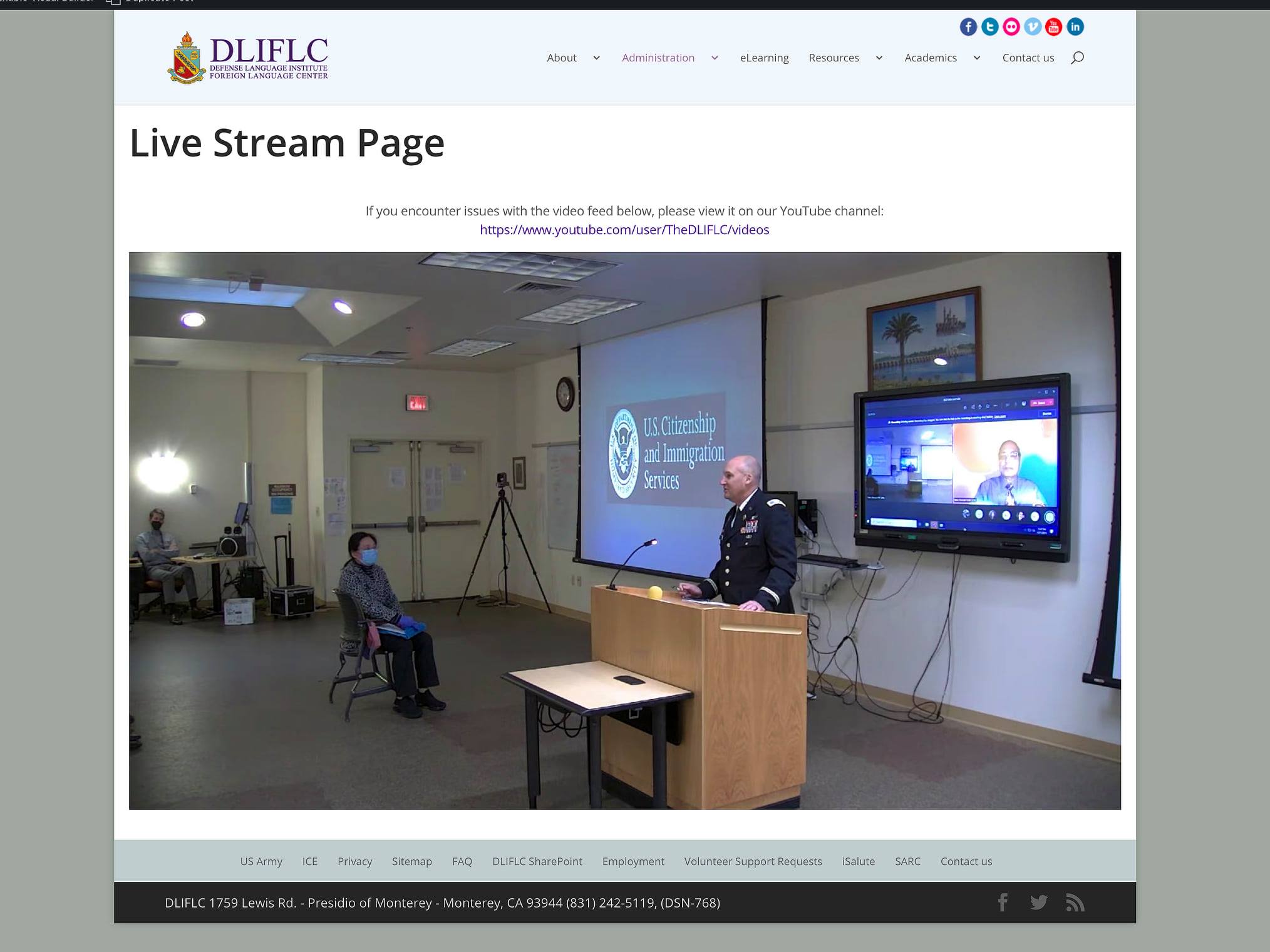The width and height of the screenshot is (1270, 952).
Task: Follow the US Army footer link
Action: pyautogui.click(x=261, y=861)
